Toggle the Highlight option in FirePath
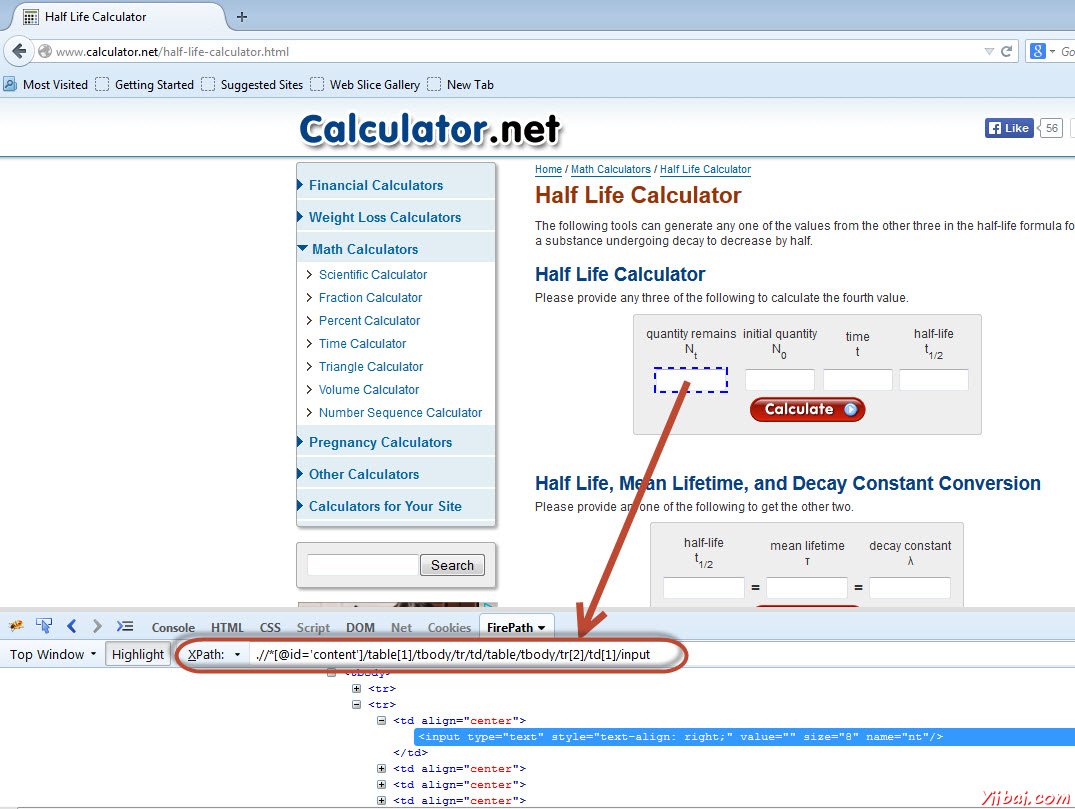The width and height of the screenshot is (1075, 809). pos(138,654)
